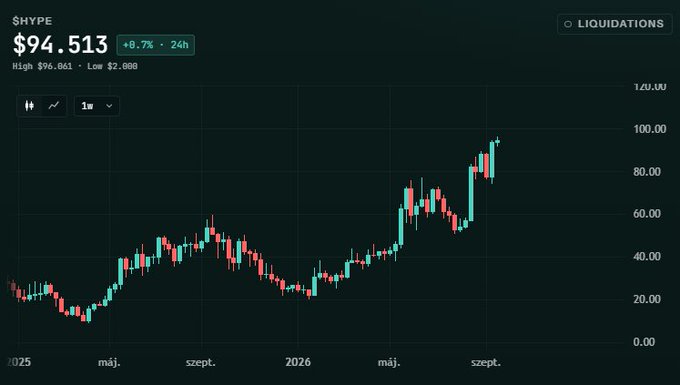Switch to candlestick chart view
Screen dimensions: 680x385
coord(29,106)
